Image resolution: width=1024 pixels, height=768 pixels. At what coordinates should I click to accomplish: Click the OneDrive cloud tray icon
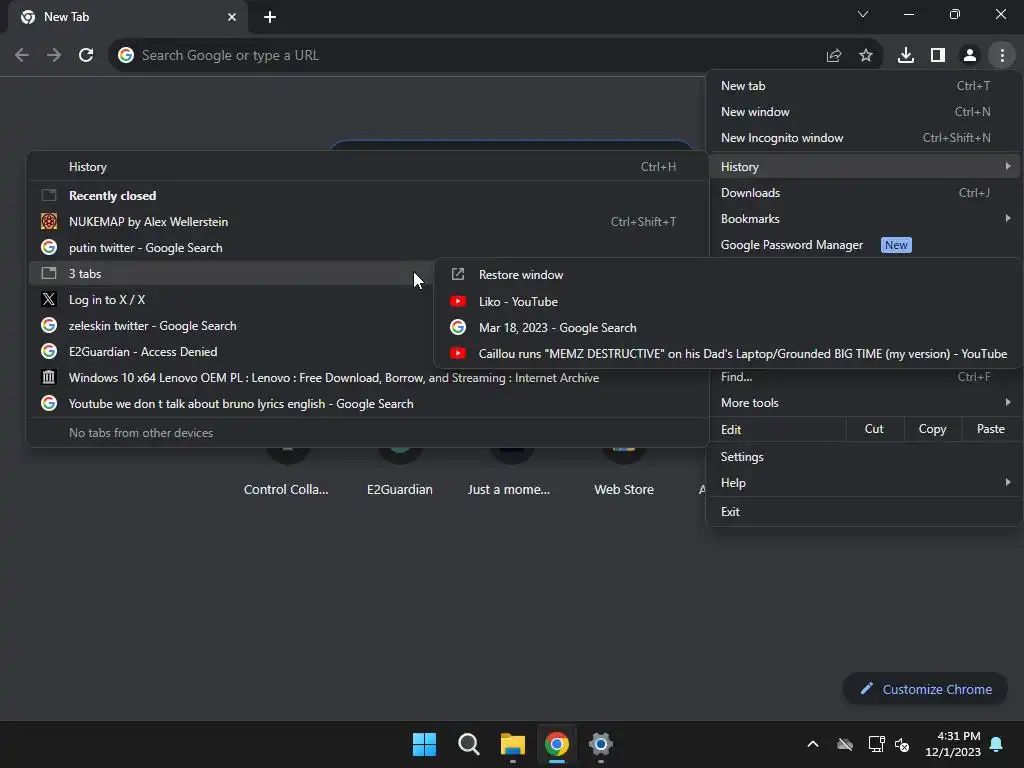(x=845, y=744)
